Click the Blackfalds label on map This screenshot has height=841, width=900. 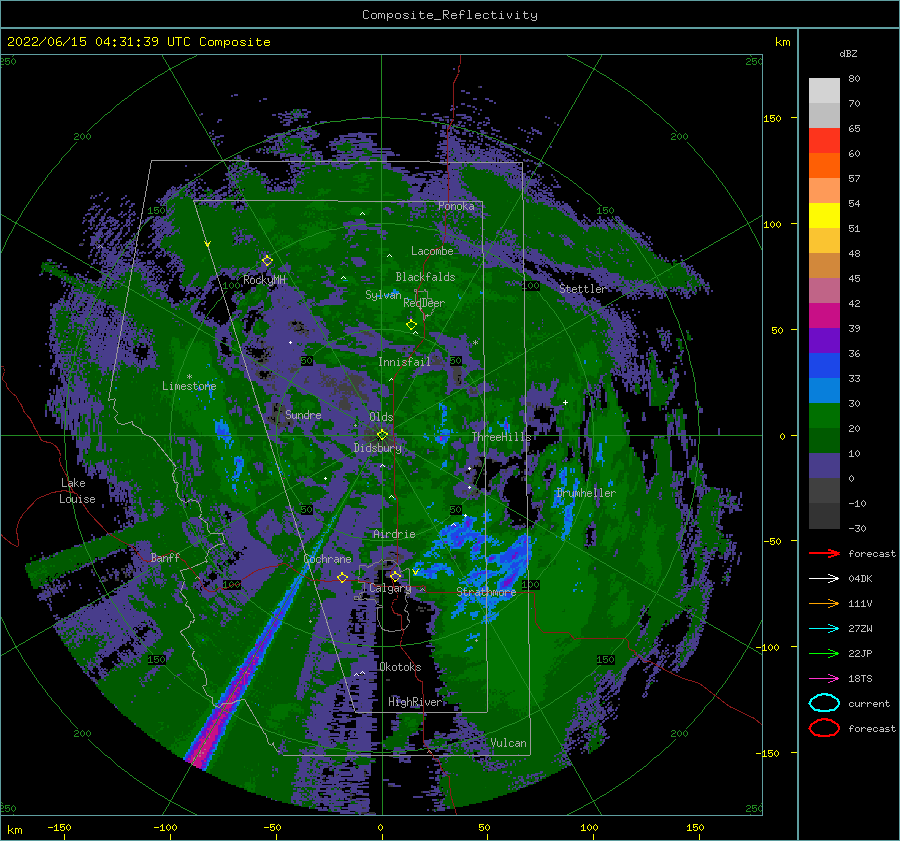(x=425, y=277)
